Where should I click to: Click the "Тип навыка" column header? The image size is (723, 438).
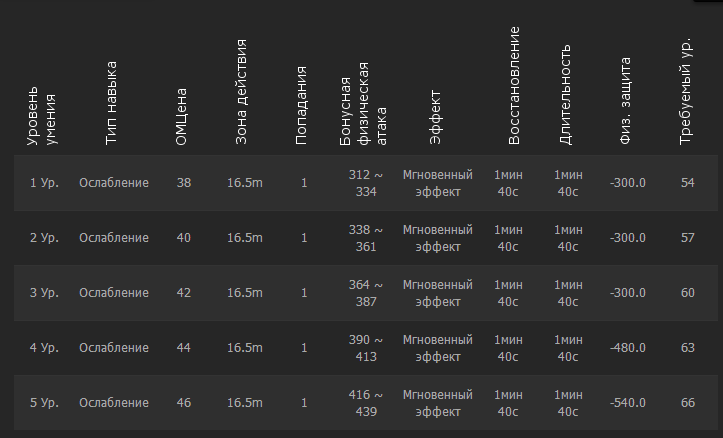pyautogui.click(x=111, y=104)
